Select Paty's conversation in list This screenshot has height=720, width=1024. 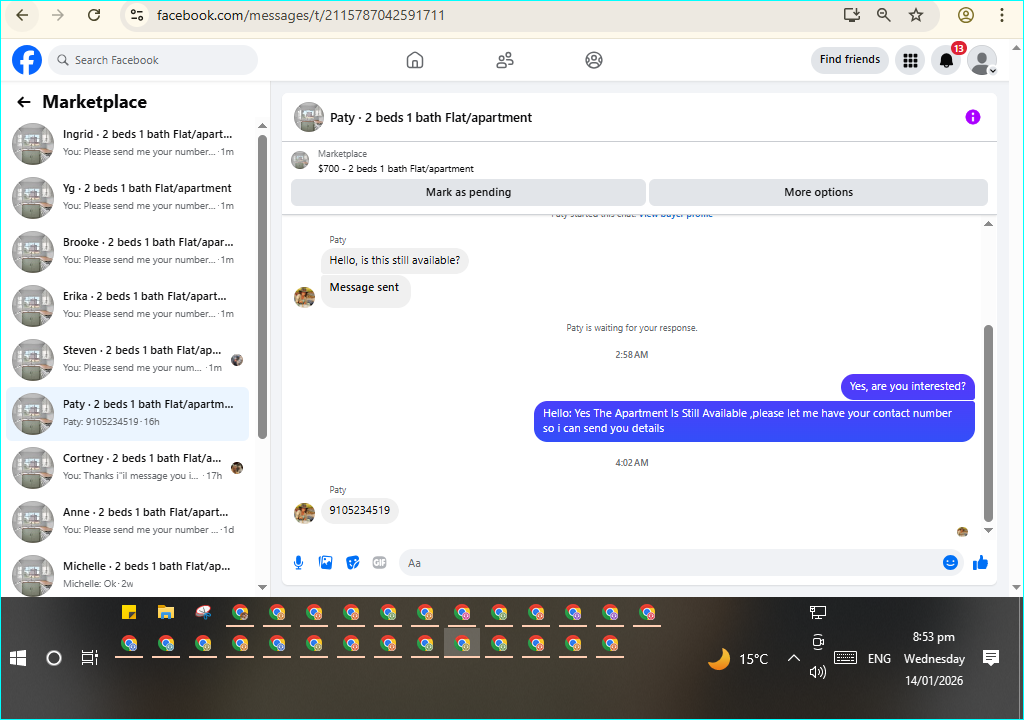pyautogui.click(x=128, y=414)
